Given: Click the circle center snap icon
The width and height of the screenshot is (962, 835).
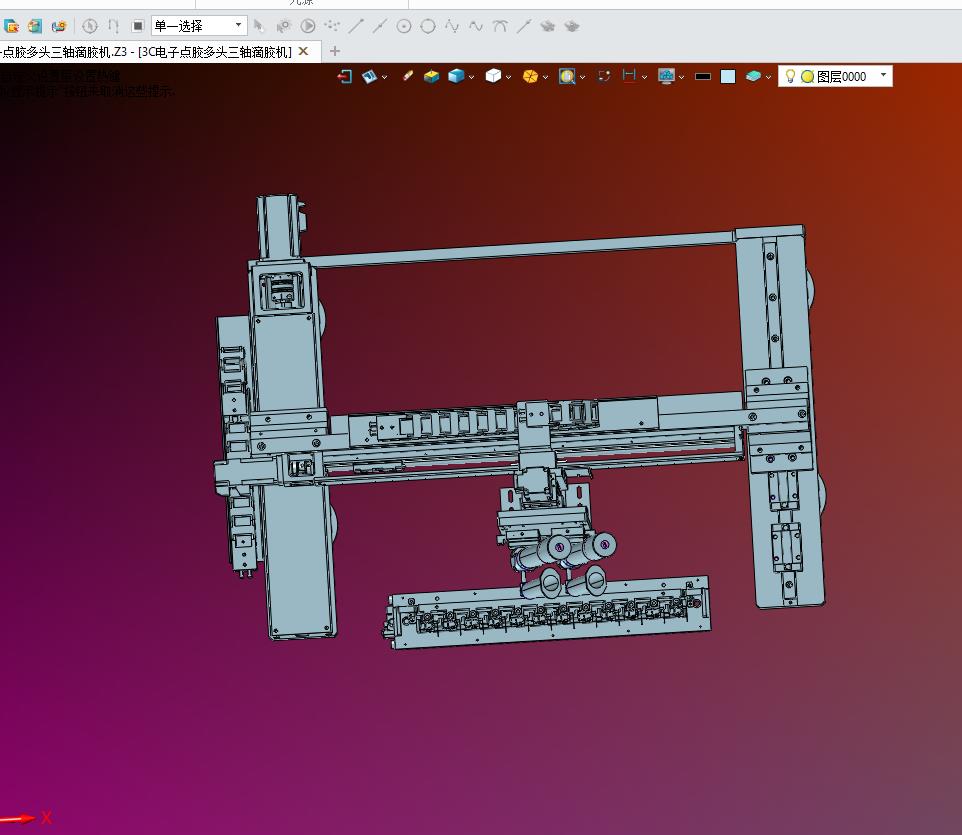Looking at the screenshot, I should coord(404,26).
